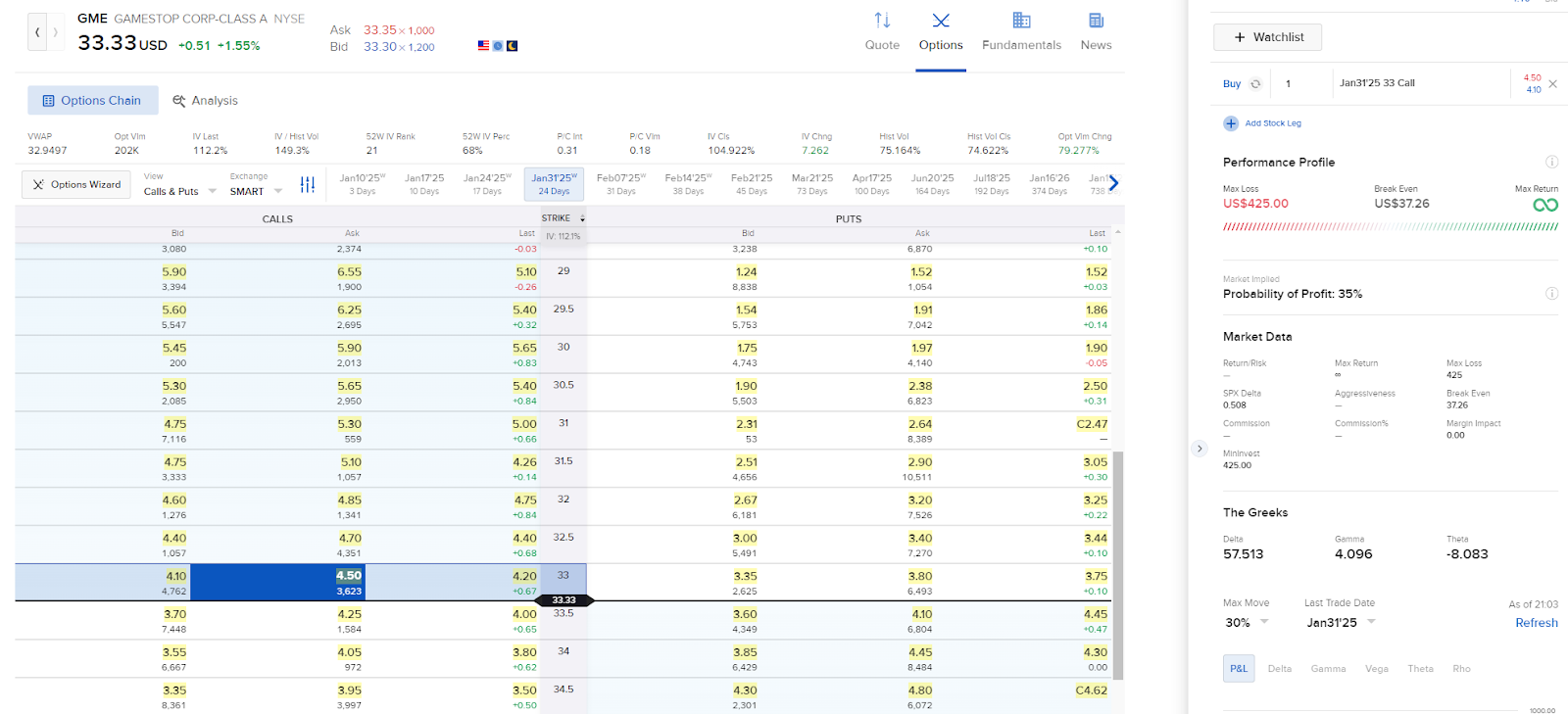Open the chain filter settings sliders icon
The image size is (1568, 714).
click(x=308, y=184)
